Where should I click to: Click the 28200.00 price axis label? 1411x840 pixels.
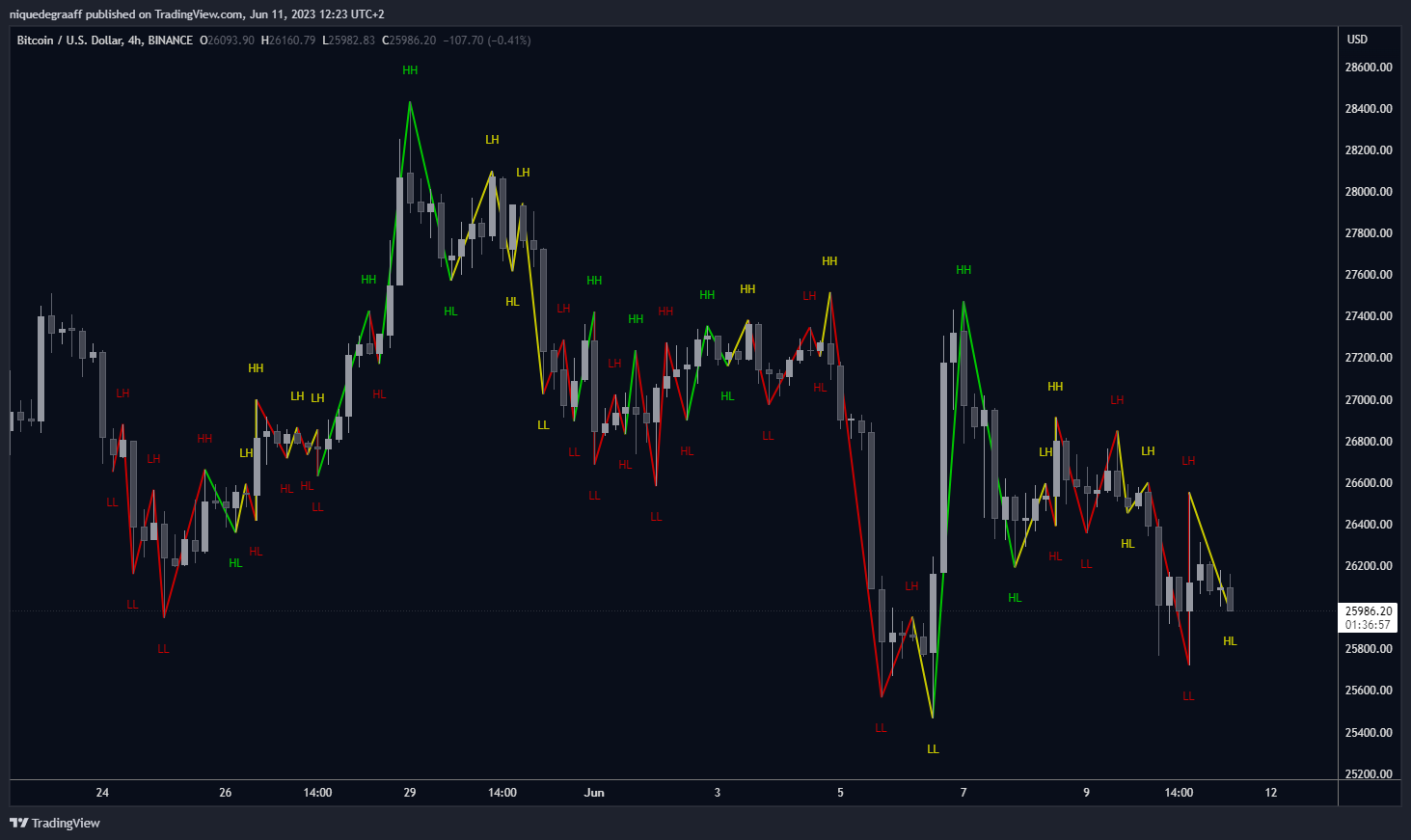click(1369, 150)
